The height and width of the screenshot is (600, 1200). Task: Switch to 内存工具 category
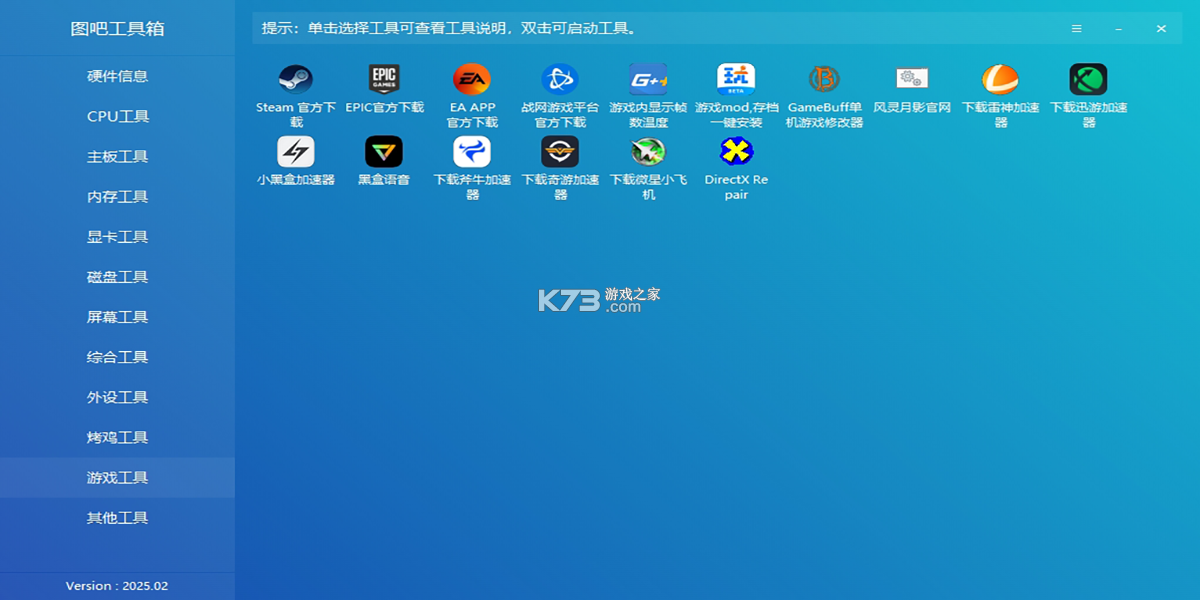[x=118, y=197]
